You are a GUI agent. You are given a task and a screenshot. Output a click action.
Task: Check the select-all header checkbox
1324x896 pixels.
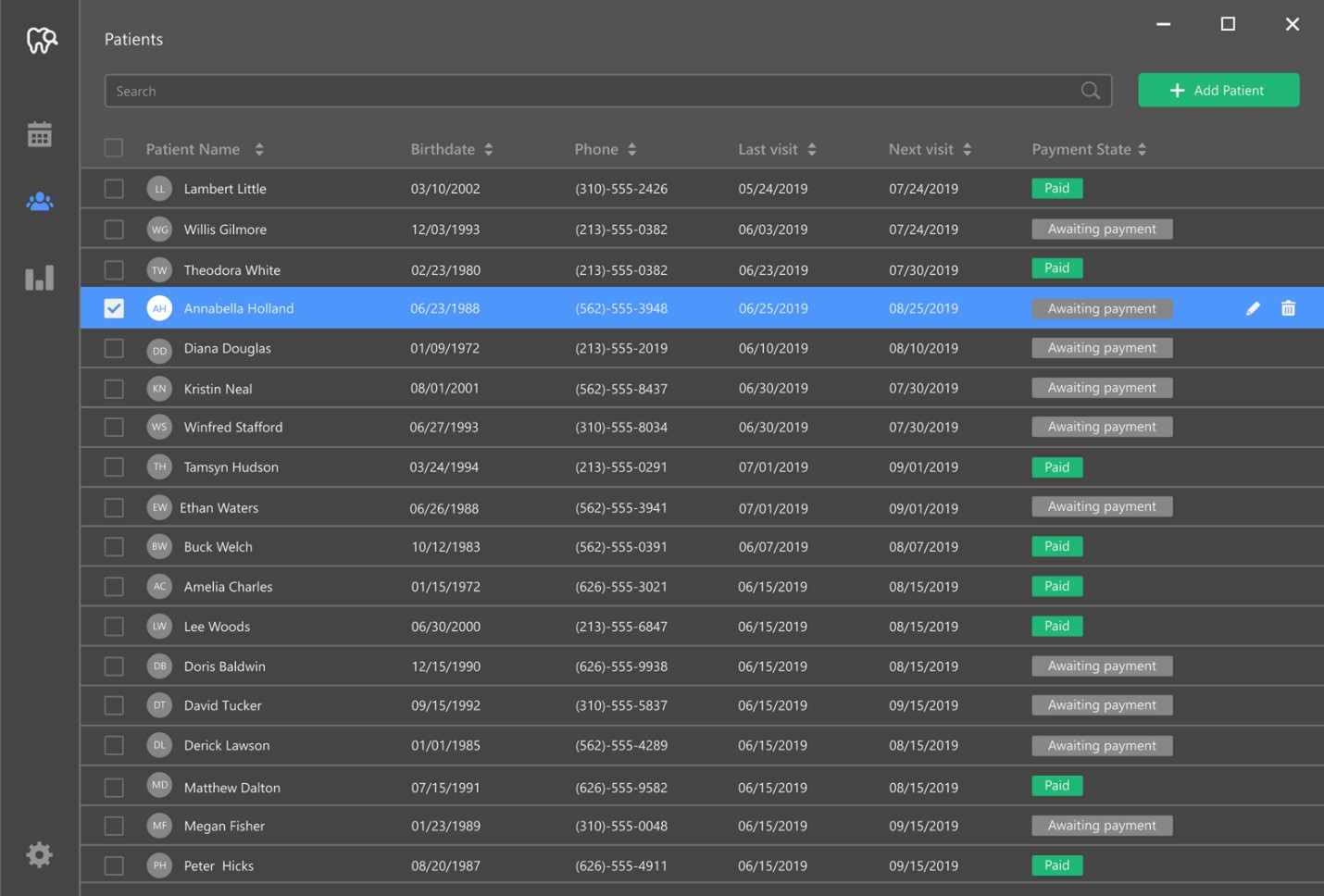pos(114,148)
